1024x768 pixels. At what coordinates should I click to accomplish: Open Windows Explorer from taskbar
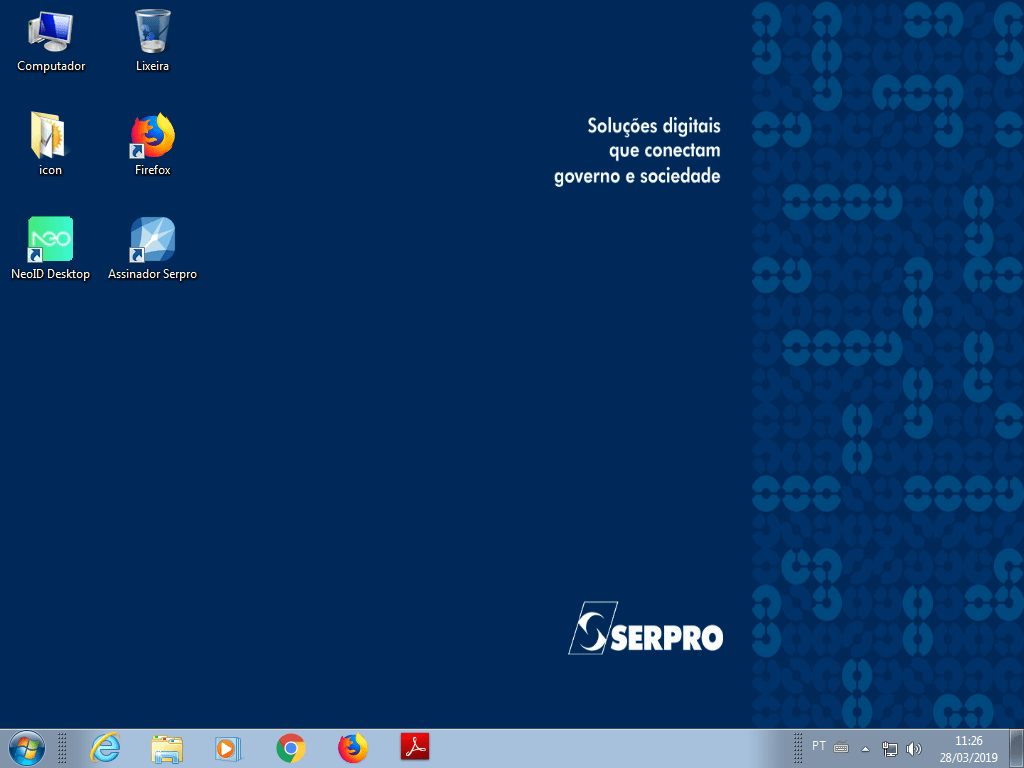pos(167,748)
